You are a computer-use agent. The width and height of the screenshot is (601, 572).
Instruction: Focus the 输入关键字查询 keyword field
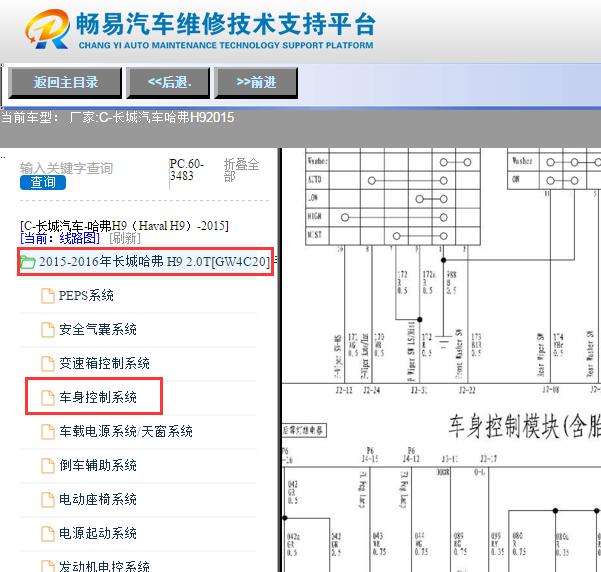[66, 168]
